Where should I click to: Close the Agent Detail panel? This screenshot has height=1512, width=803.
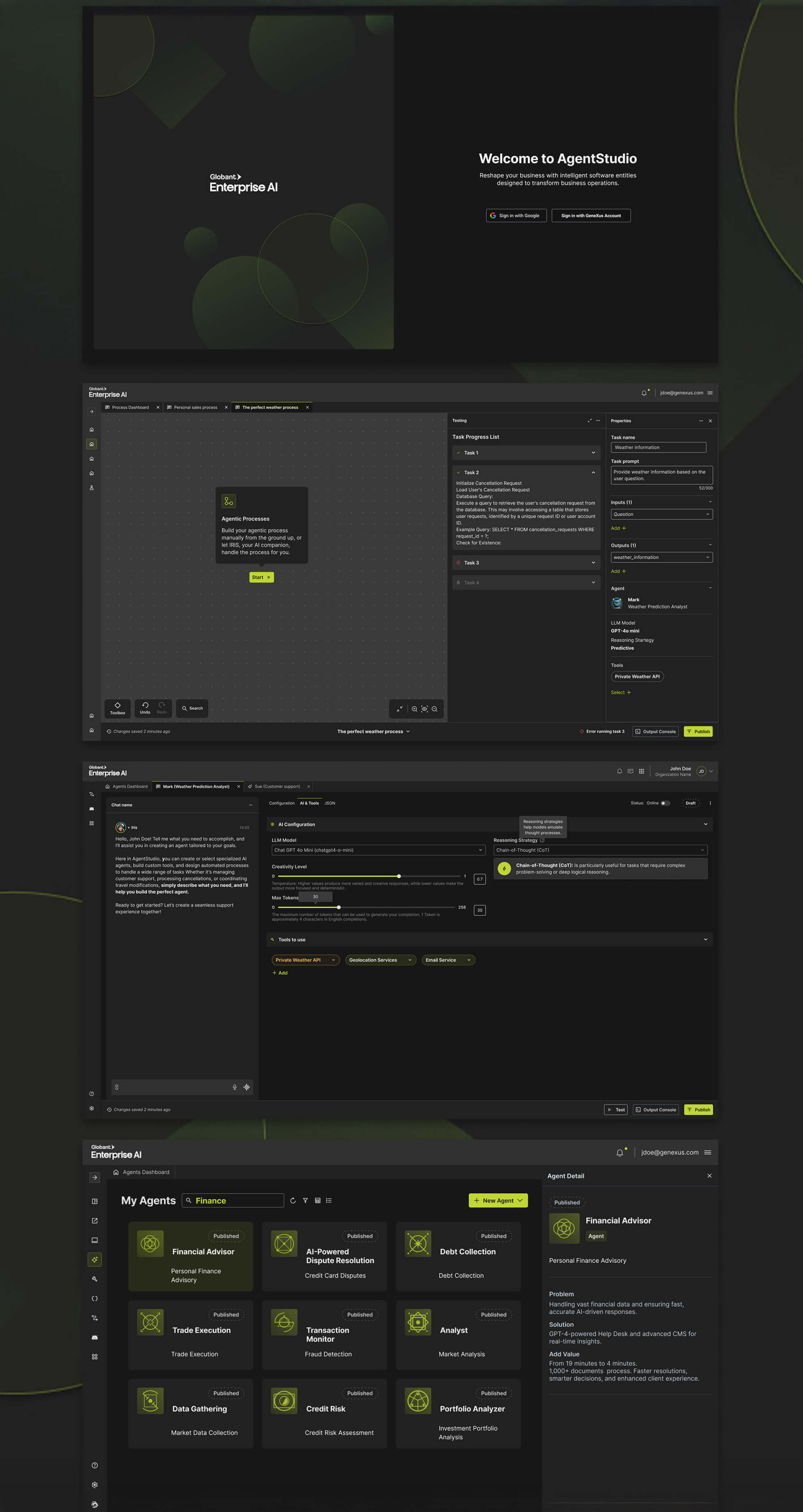pyautogui.click(x=709, y=1176)
